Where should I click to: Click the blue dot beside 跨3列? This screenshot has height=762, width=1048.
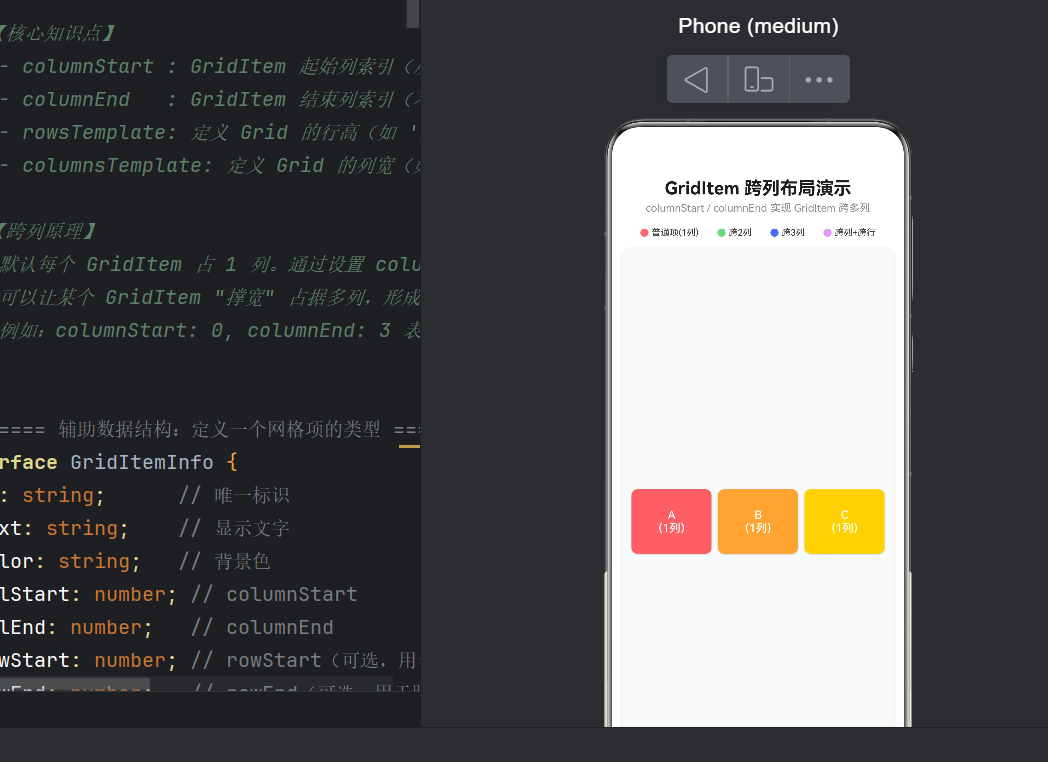774,233
